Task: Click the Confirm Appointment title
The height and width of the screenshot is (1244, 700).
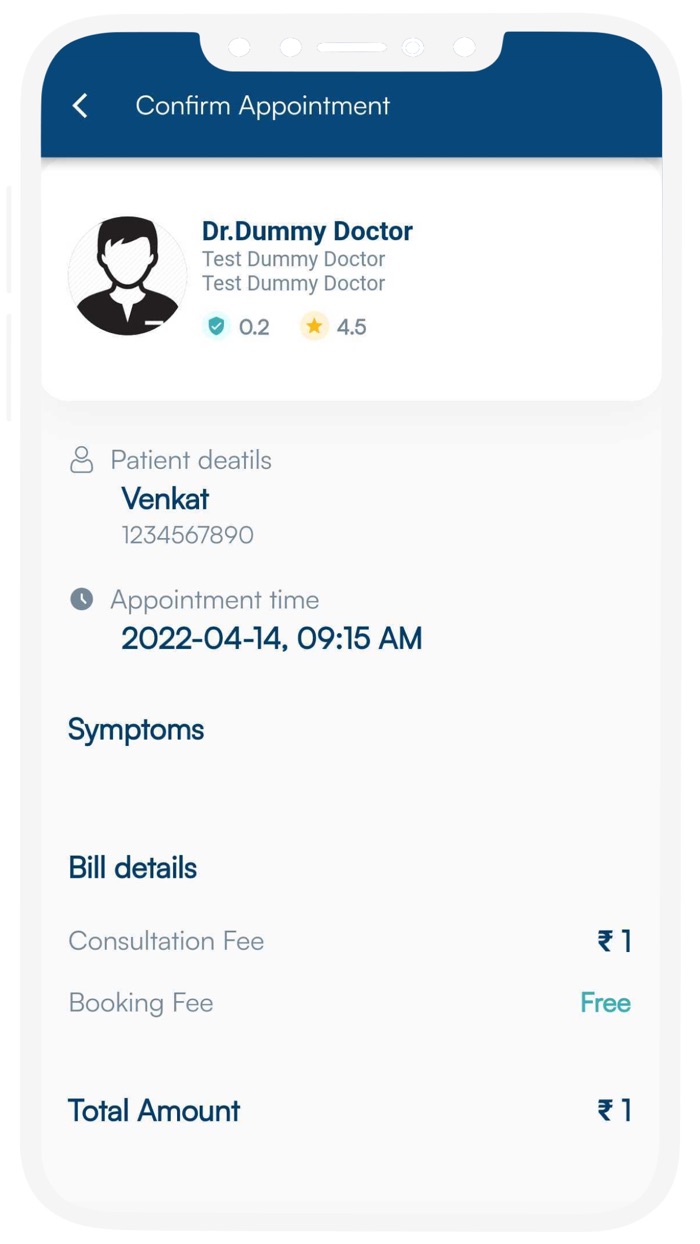Action: coord(261,106)
